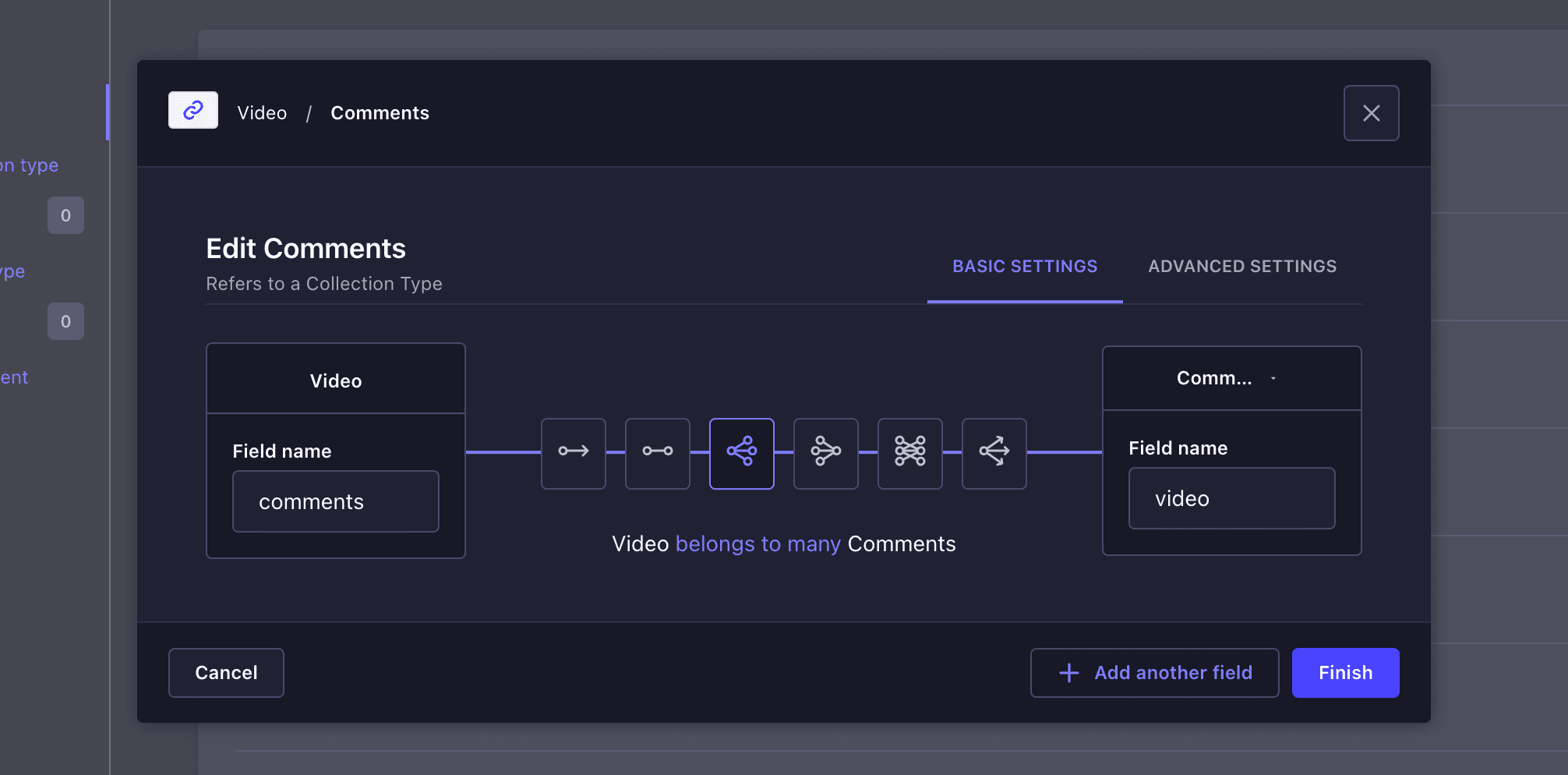Switch to the Basic Settings tab
Image resolution: width=1568 pixels, height=775 pixels.
pyautogui.click(x=1024, y=267)
